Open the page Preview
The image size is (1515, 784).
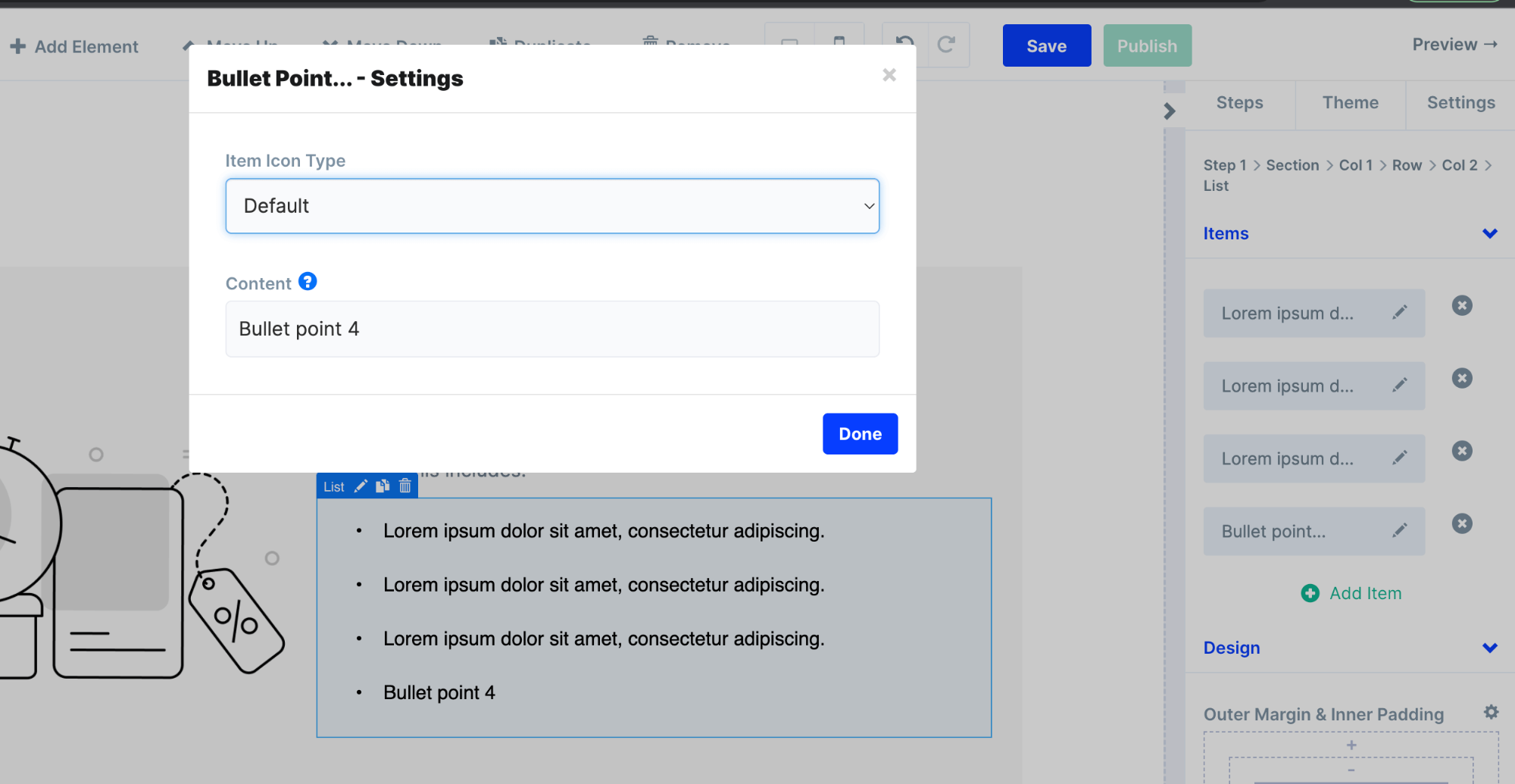(1454, 45)
